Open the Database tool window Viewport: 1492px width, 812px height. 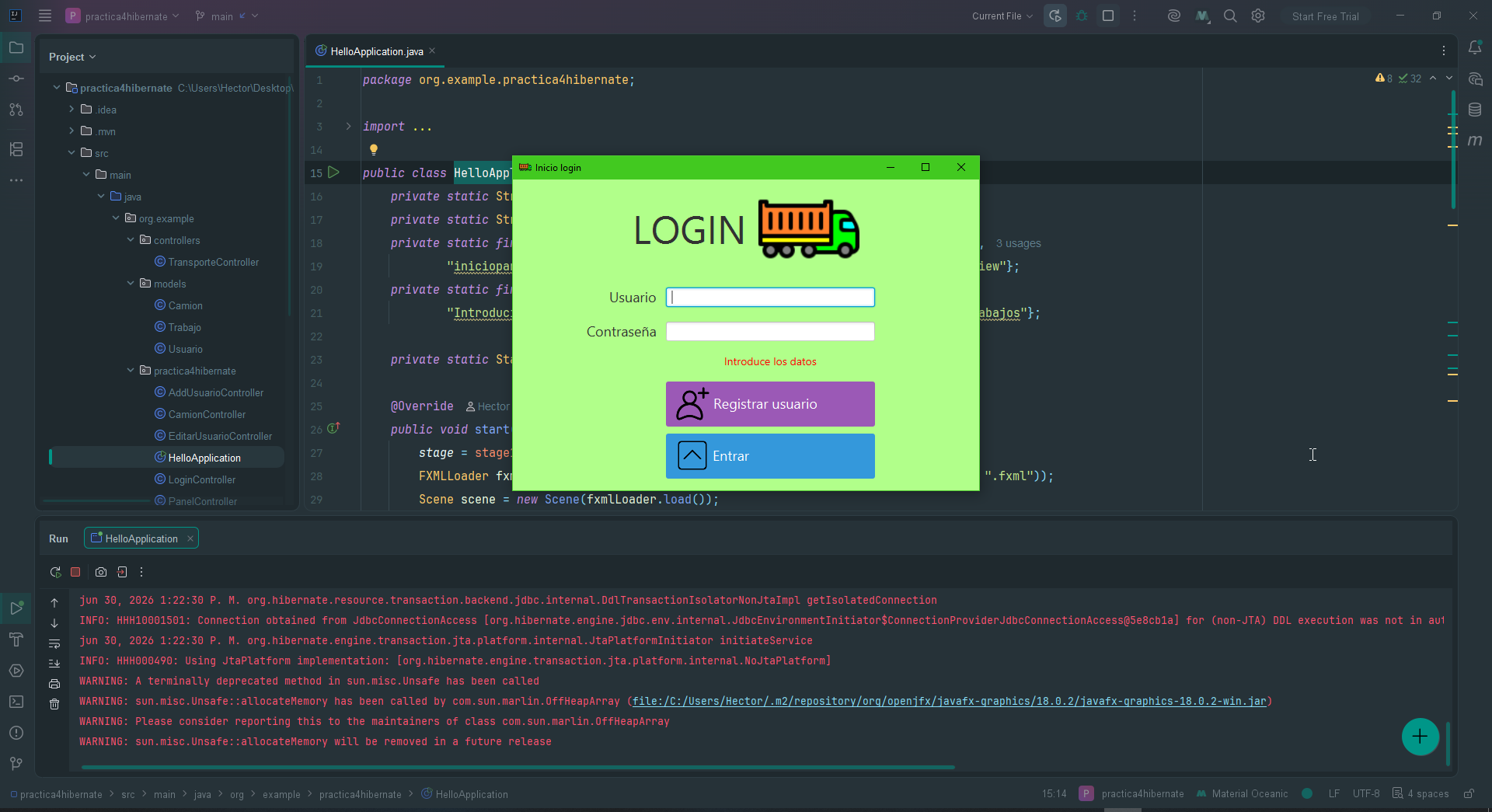point(1475,110)
